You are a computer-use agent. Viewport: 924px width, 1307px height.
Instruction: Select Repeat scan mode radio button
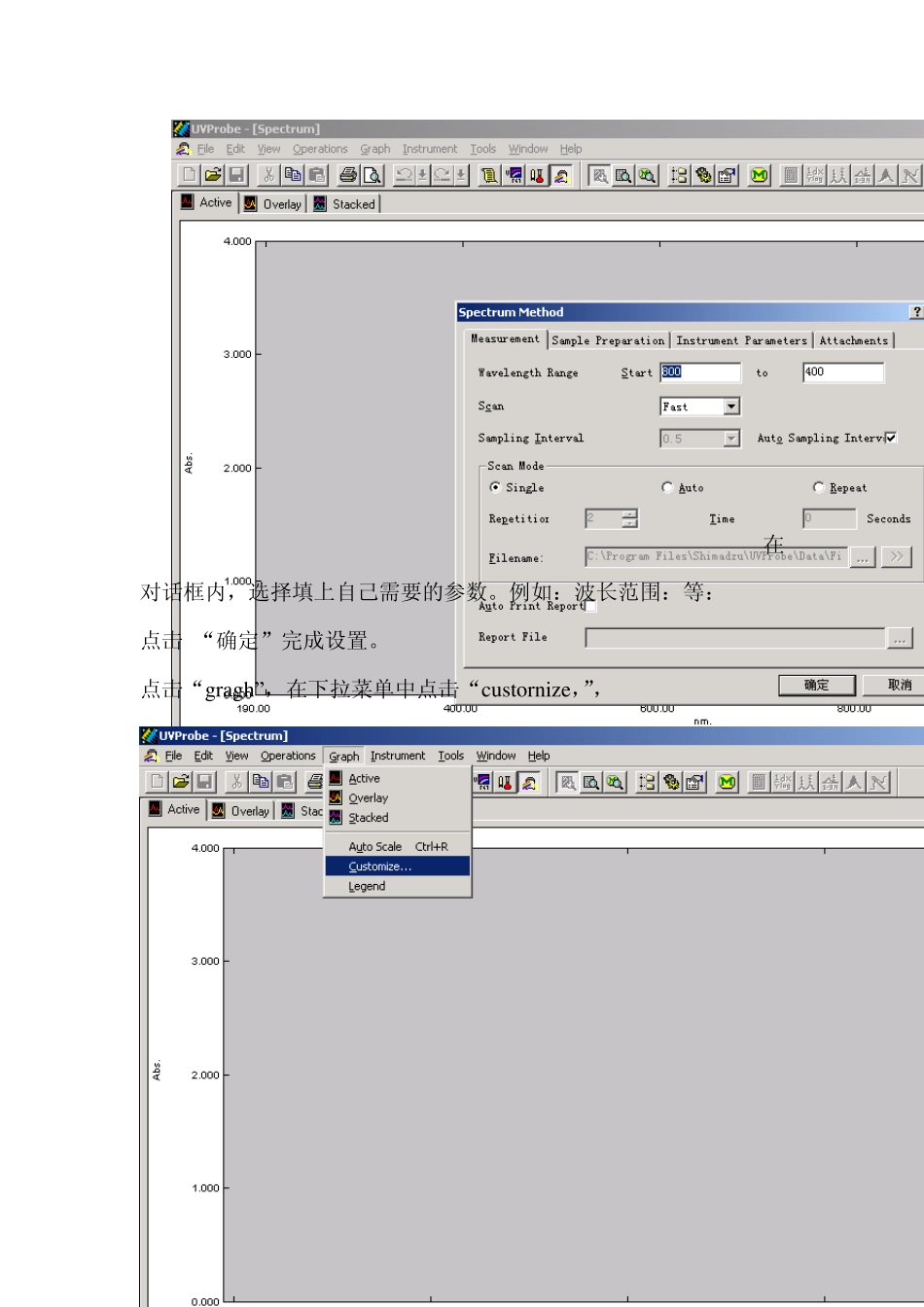coord(818,487)
